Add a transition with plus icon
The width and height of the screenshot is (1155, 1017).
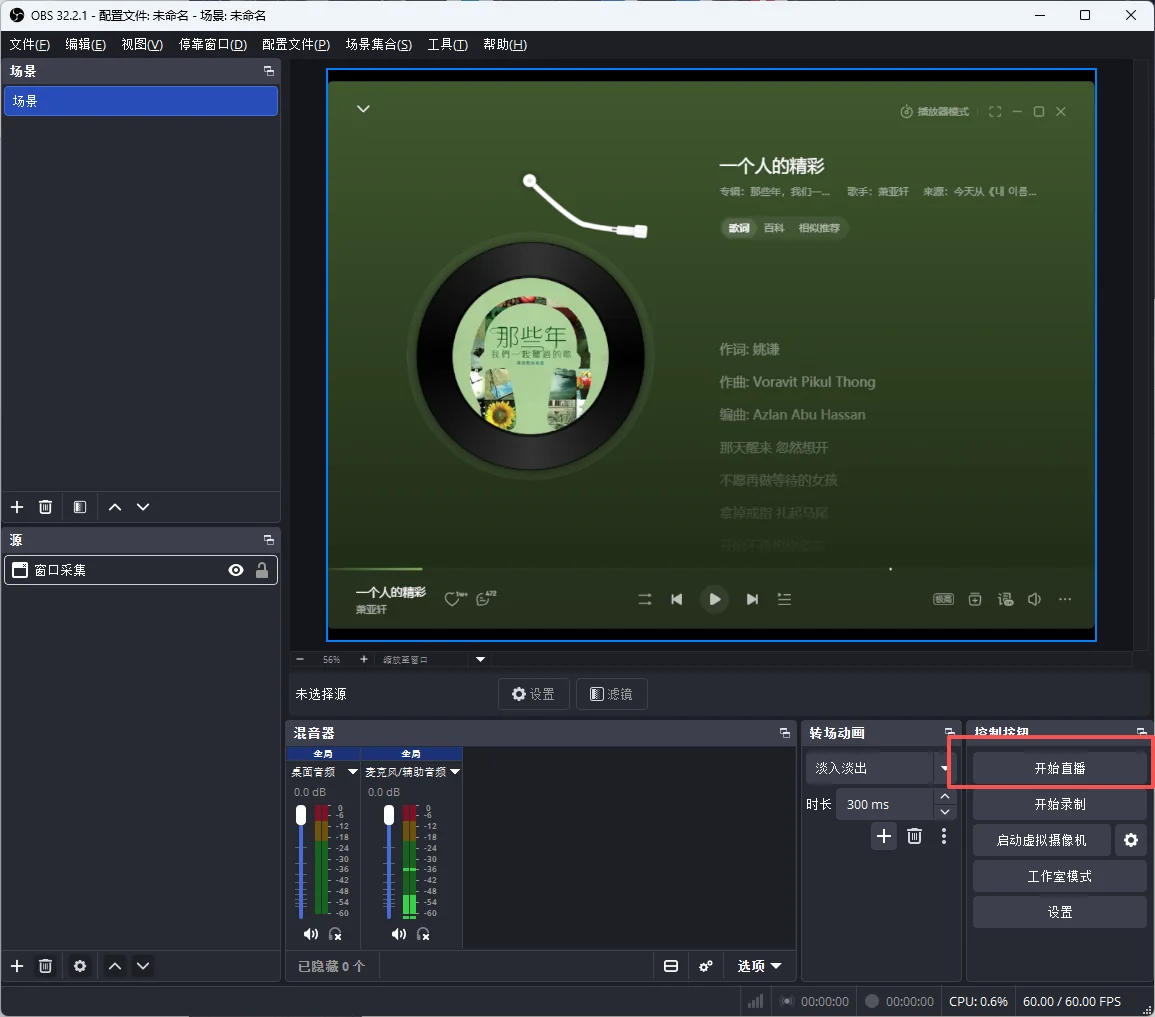pos(884,836)
